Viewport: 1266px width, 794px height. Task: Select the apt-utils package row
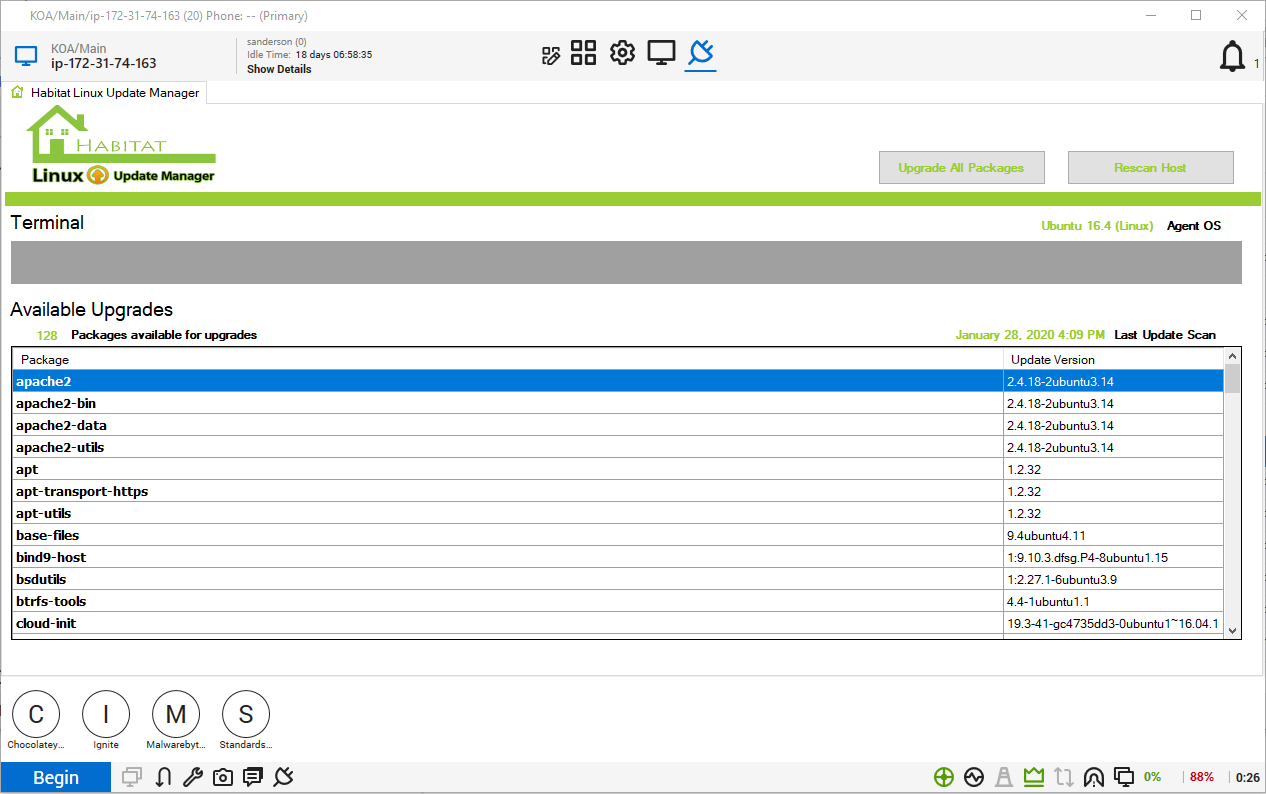pos(618,513)
